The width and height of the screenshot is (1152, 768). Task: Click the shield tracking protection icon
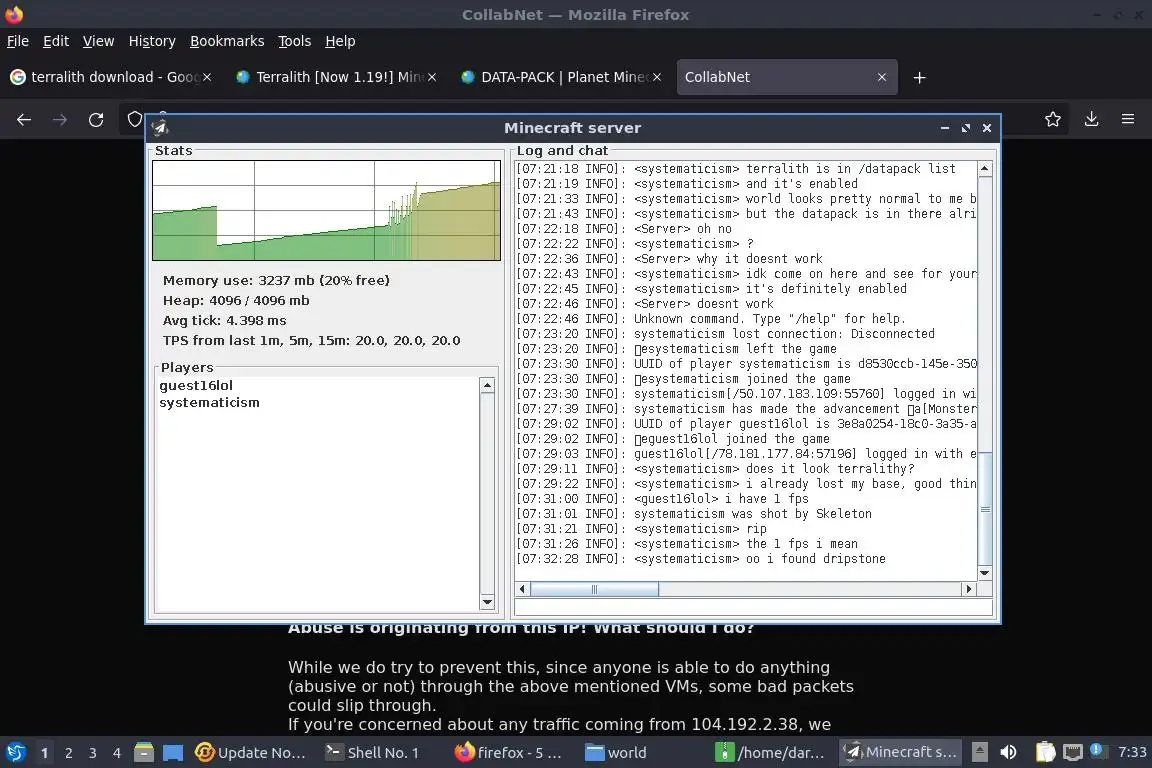(x=134, y=119)
